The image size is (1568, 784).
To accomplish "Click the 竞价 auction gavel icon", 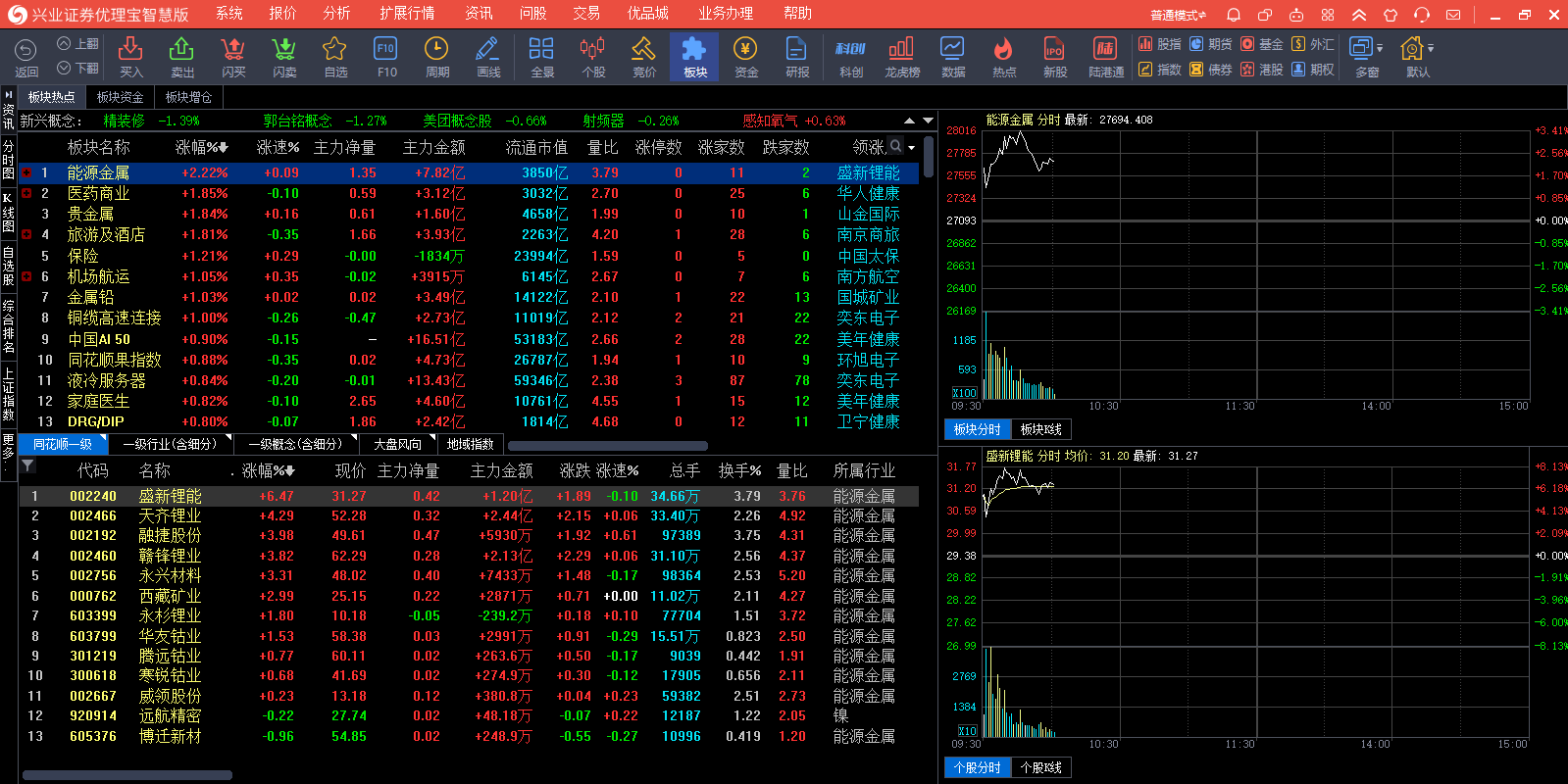I will (x=643, y=57).
